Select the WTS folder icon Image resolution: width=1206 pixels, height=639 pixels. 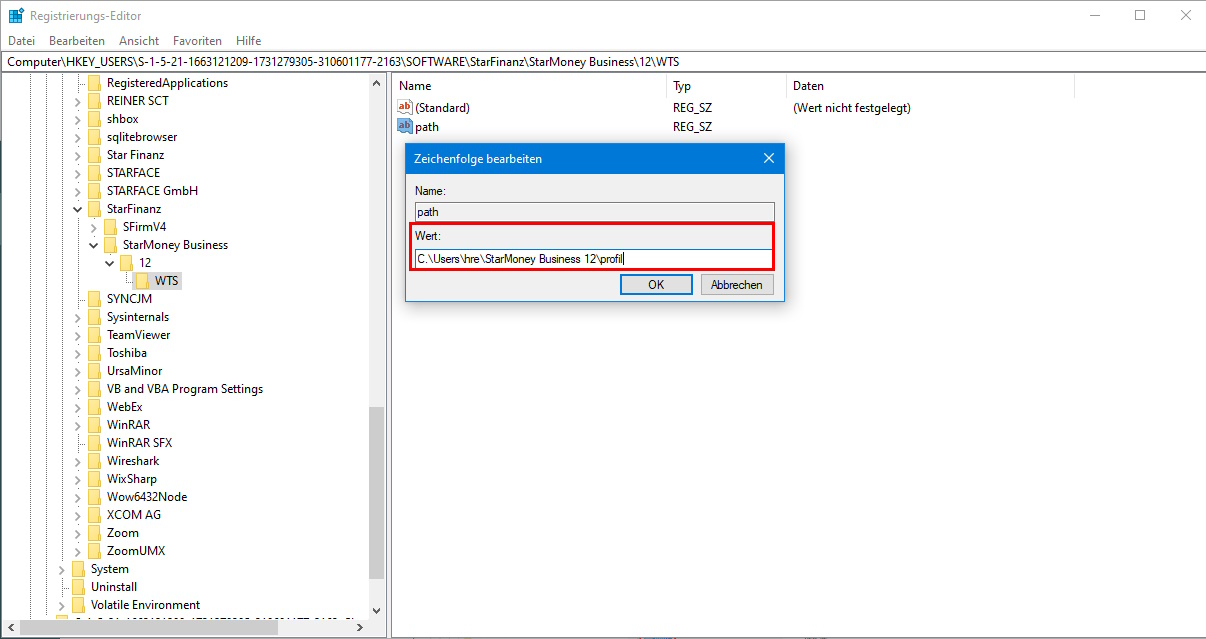[x=143, y=281]
